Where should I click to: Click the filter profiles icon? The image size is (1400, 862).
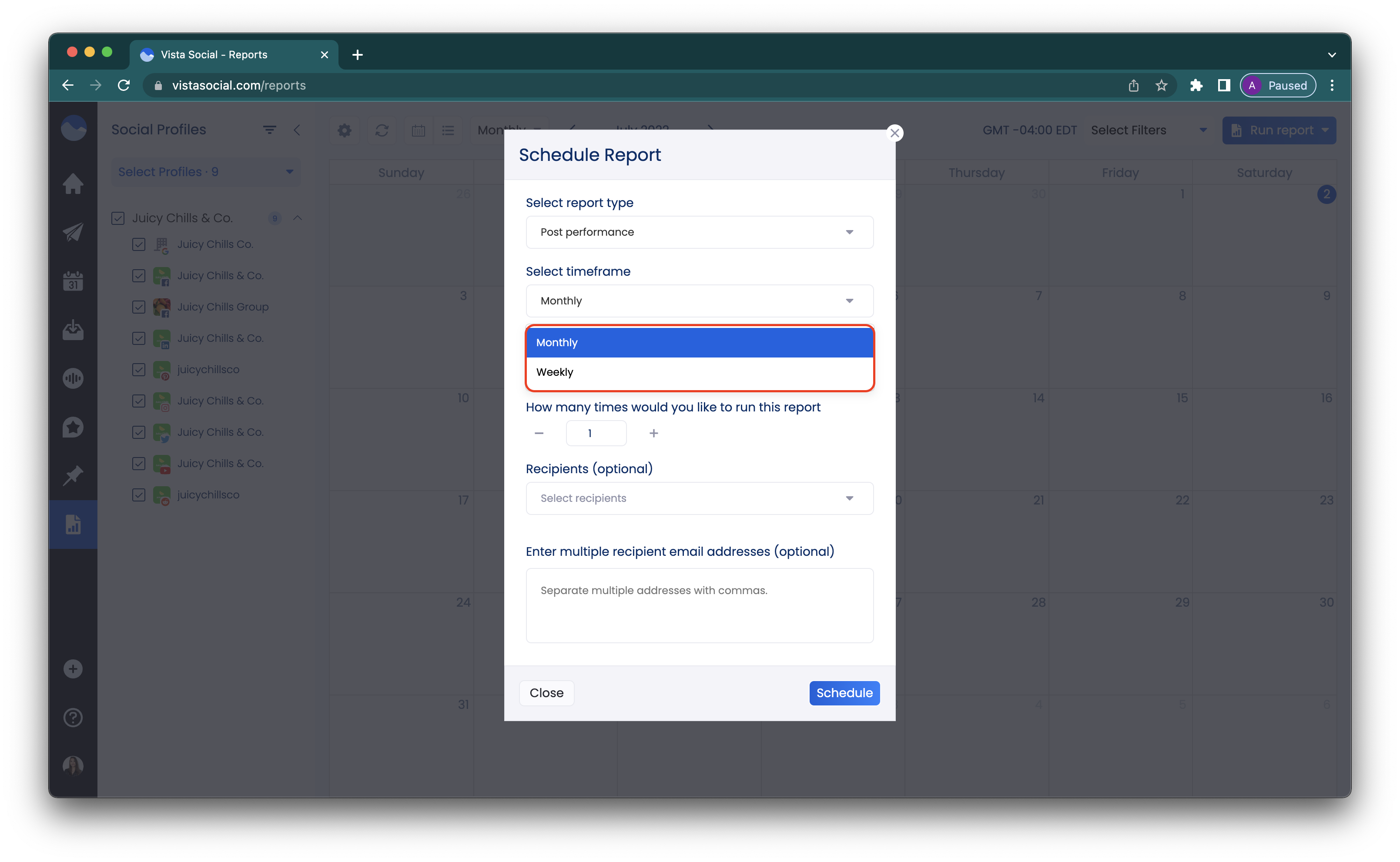pos(270,130)
